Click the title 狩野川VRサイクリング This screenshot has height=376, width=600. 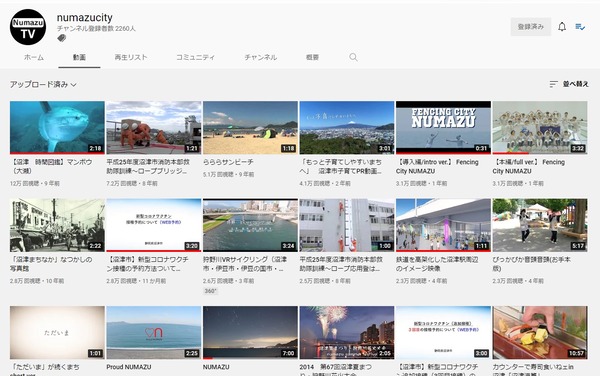click(x=245, y=264)
